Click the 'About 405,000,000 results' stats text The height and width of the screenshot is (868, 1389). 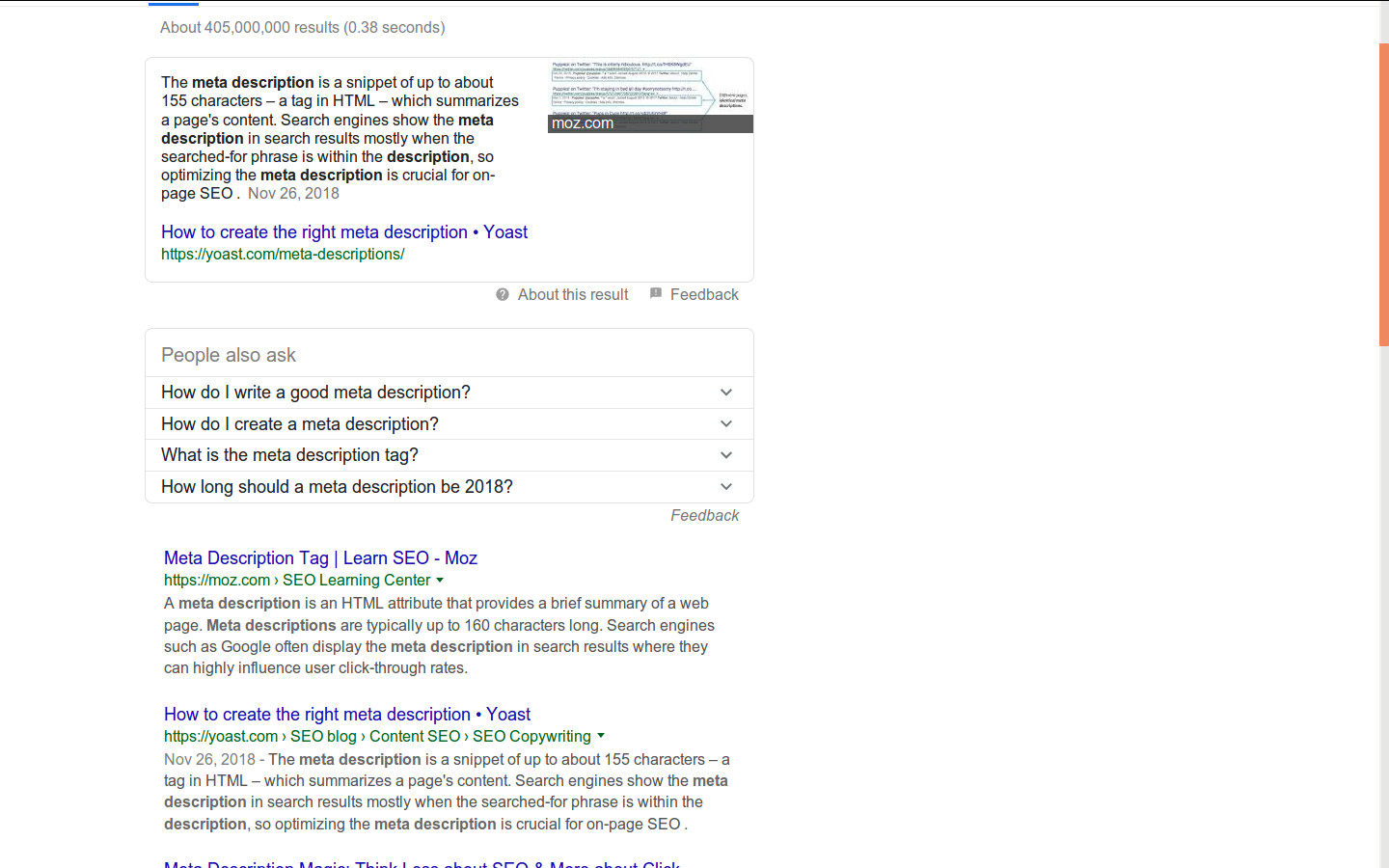coord(302,27)
